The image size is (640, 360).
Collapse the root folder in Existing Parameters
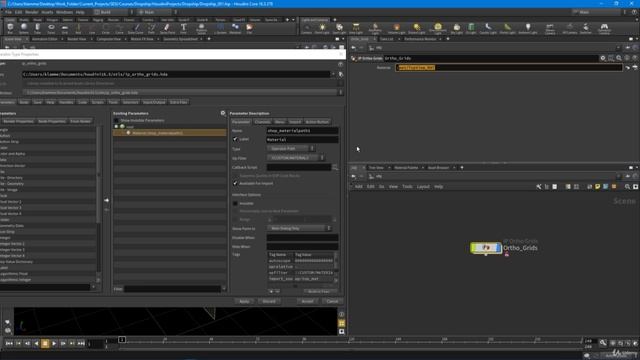point(116,127)
